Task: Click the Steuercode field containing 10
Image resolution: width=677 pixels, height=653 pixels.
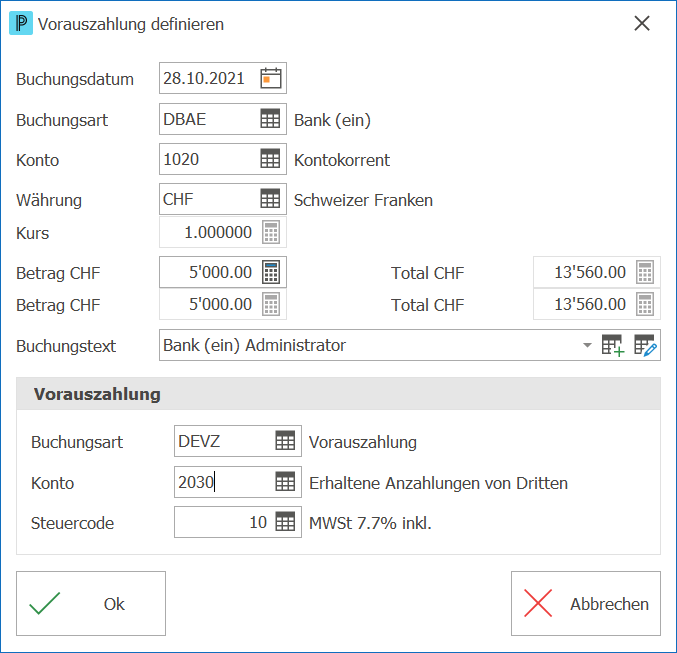Action: (x=238, y=522)
